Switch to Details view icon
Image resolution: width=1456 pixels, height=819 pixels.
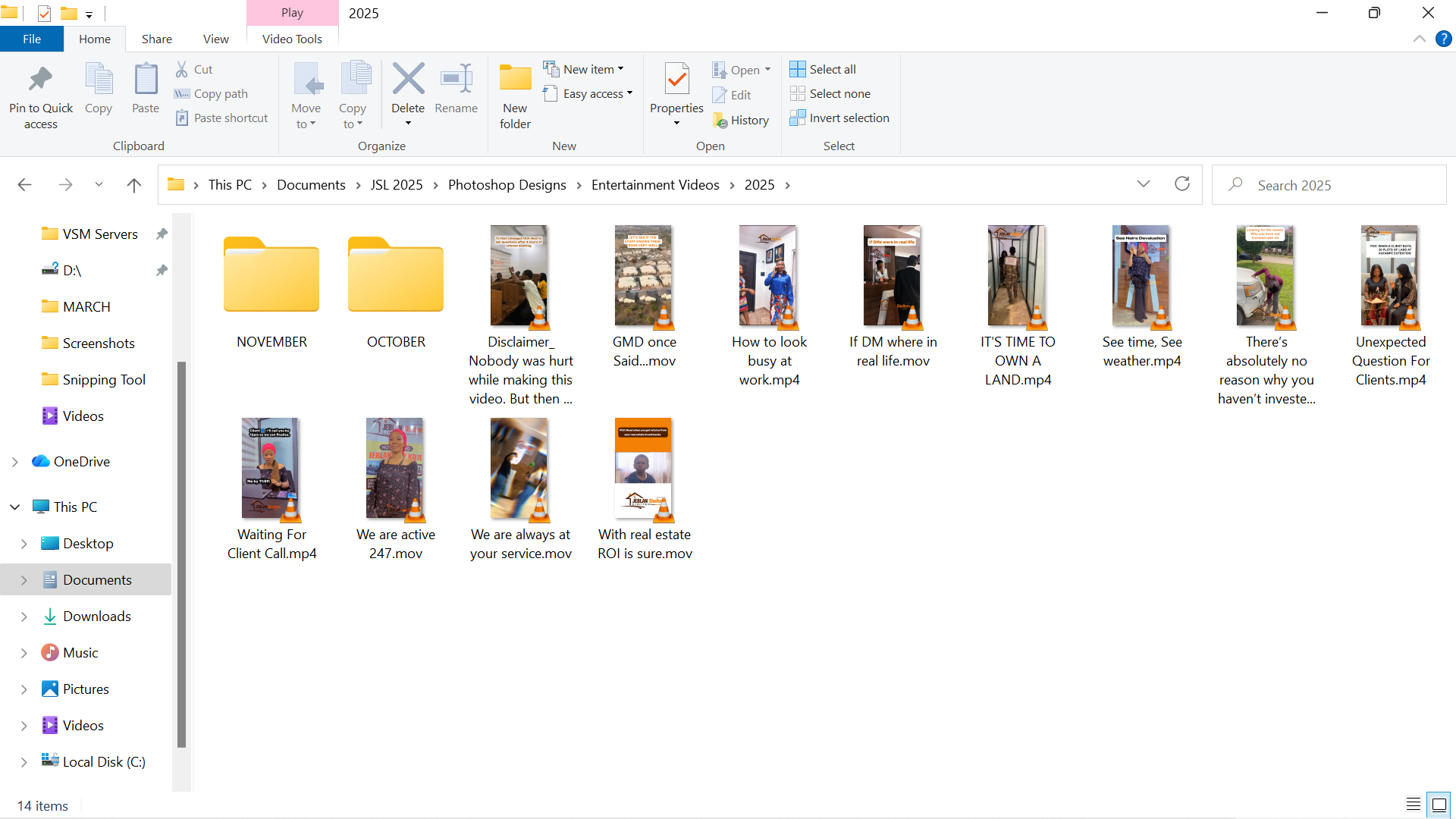point(1414,805)
